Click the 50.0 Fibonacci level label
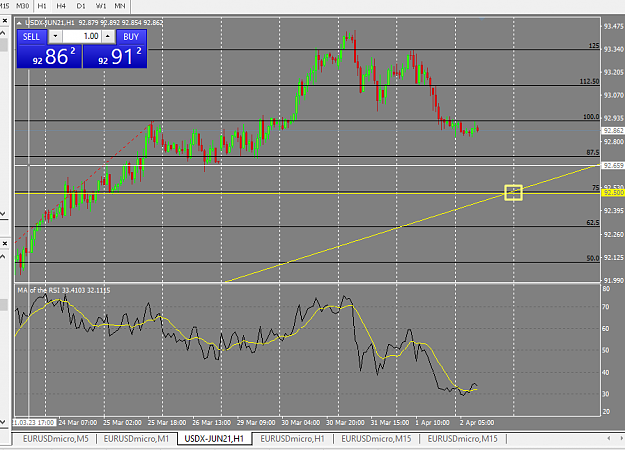Screen dimensions: 625x450 pos(593,258)
